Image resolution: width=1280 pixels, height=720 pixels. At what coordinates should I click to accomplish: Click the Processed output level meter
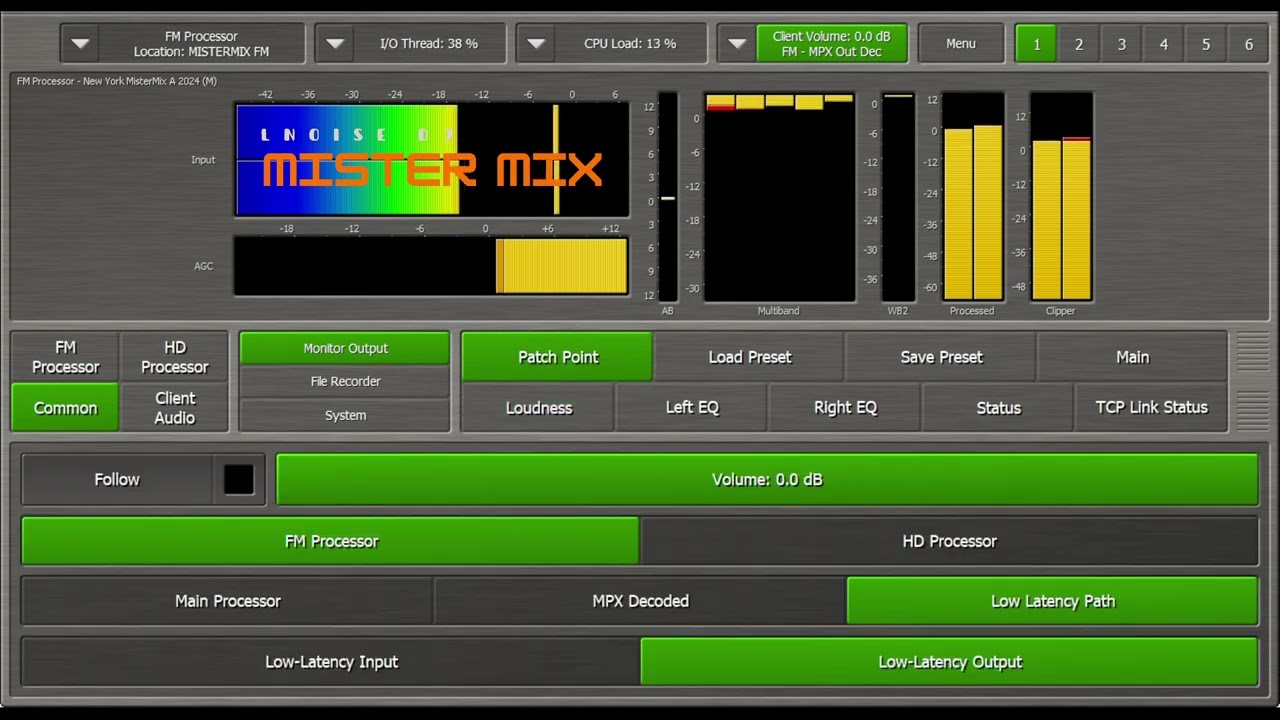pyautogui.click(x=973, y=197)
